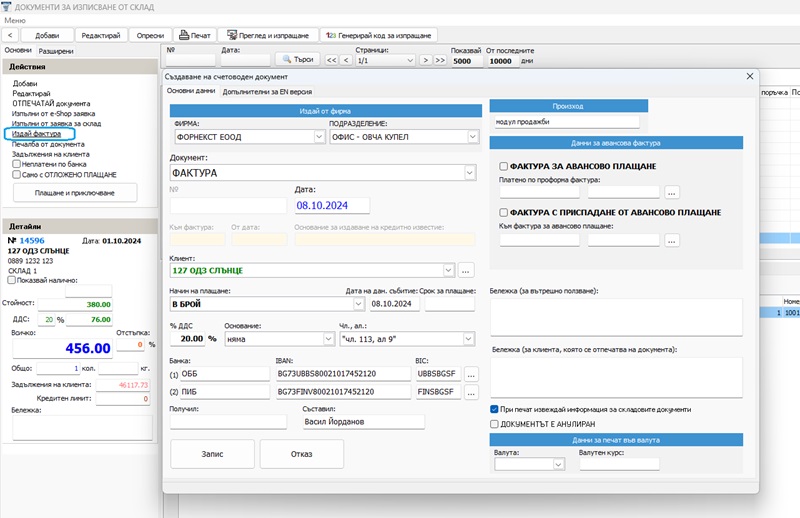
Task: Check ФАКТУРА ЗА АВАНСОВО ПЛАЩАНЕ checkbox
Action: click(x=504, y=166)
